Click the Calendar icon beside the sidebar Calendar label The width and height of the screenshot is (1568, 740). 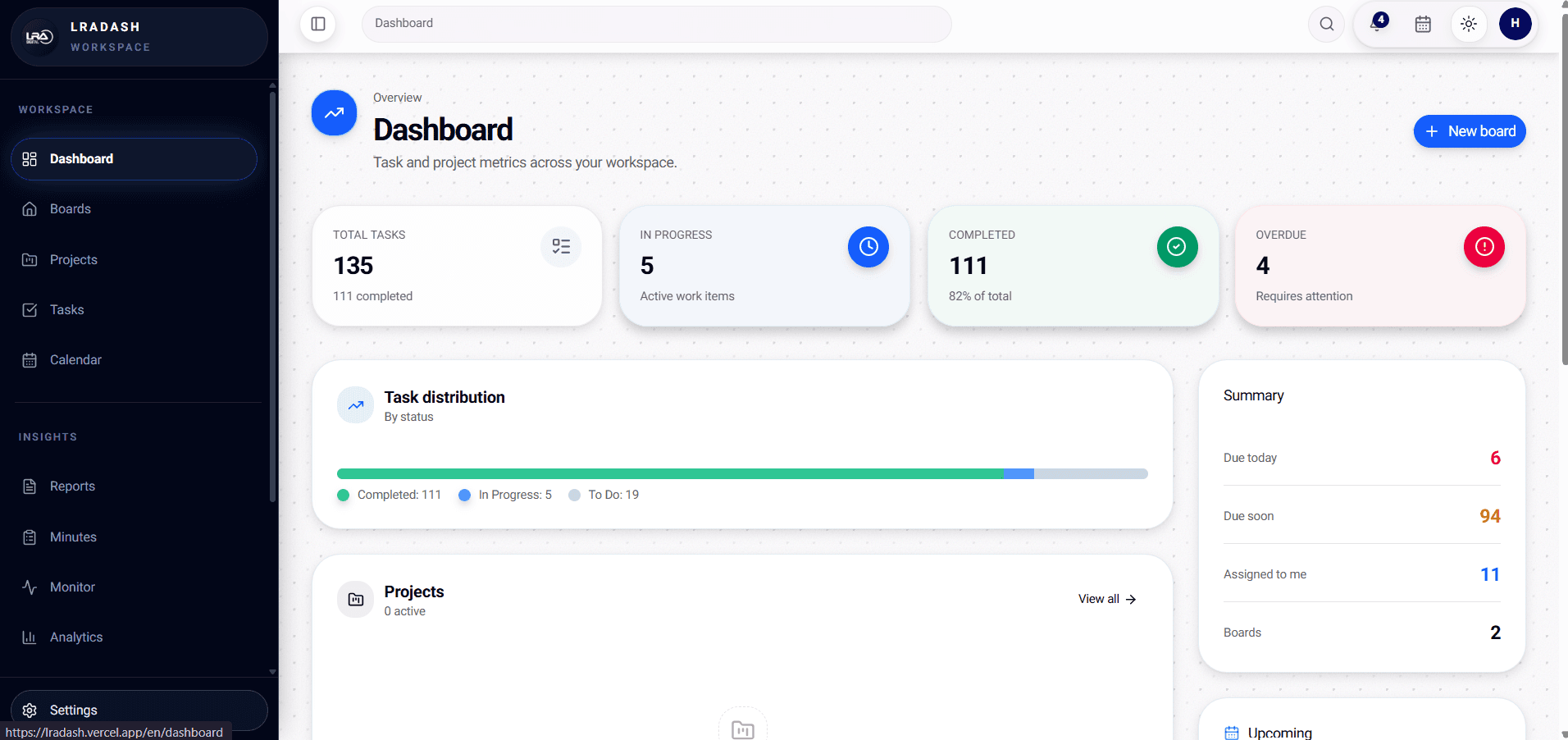[x=30, y=360]
